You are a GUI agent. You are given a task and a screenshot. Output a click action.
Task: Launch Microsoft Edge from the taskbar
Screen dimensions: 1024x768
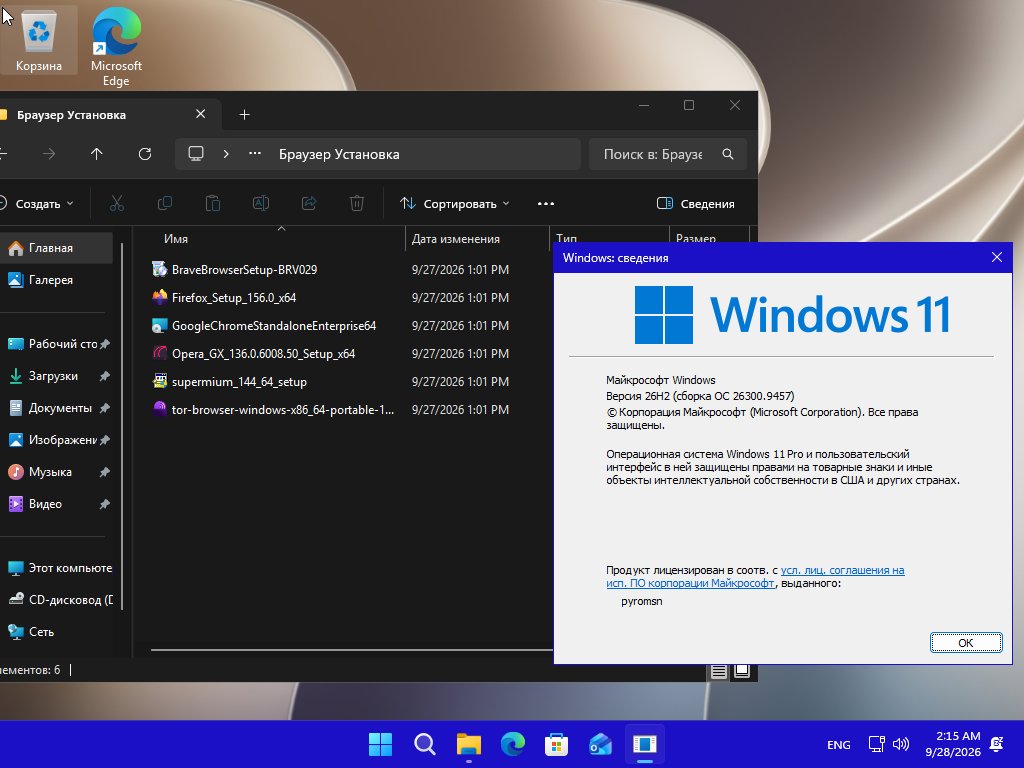pyautogui.click(x=513, y=744)
